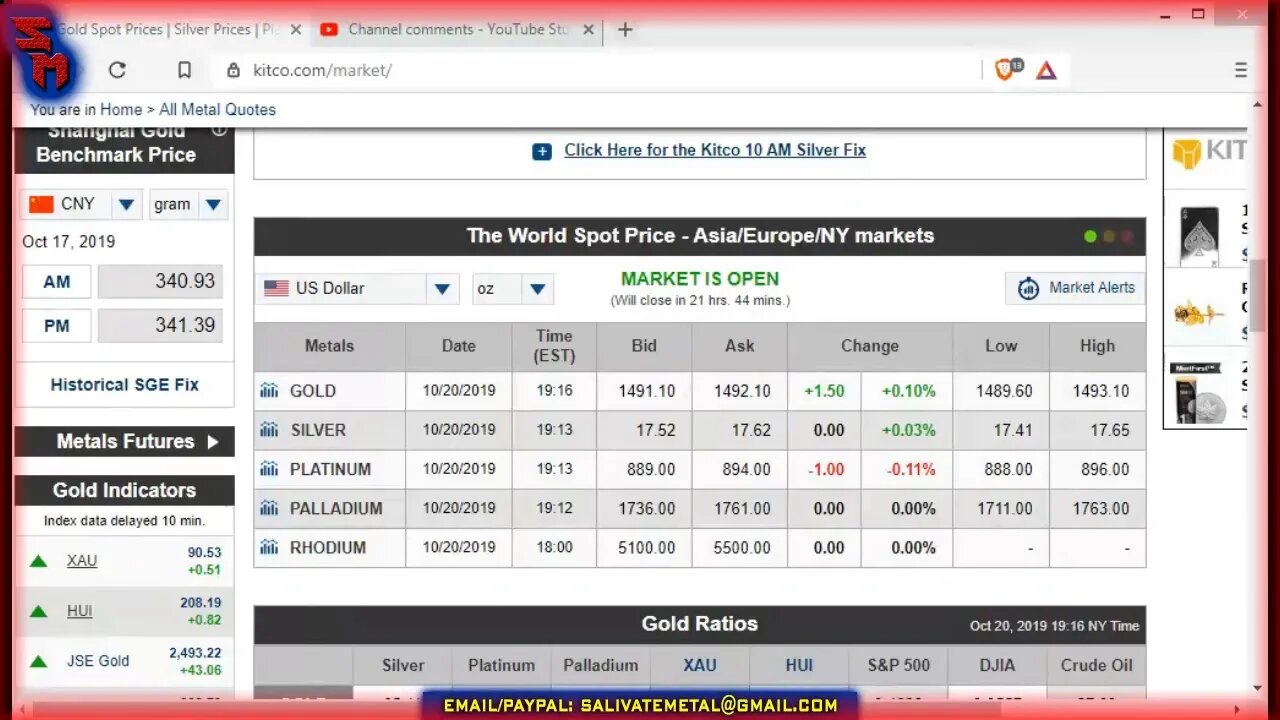Click the All Metal Quotes breadcrumb

coord(217,109)
